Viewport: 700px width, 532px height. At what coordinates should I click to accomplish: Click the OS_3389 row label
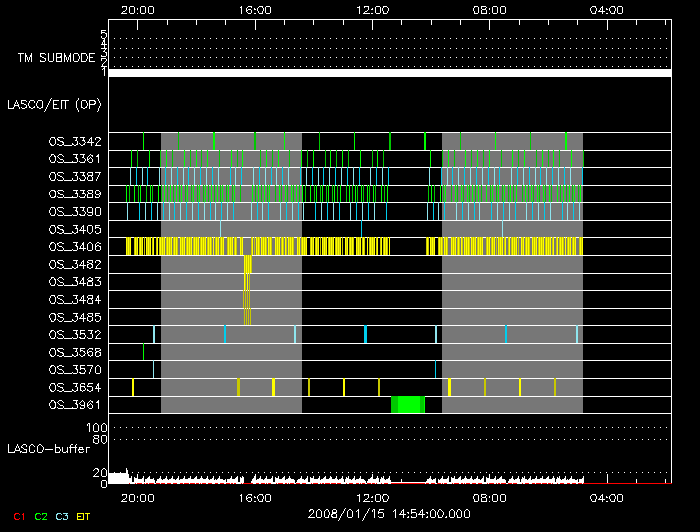(x=74, y=194)
